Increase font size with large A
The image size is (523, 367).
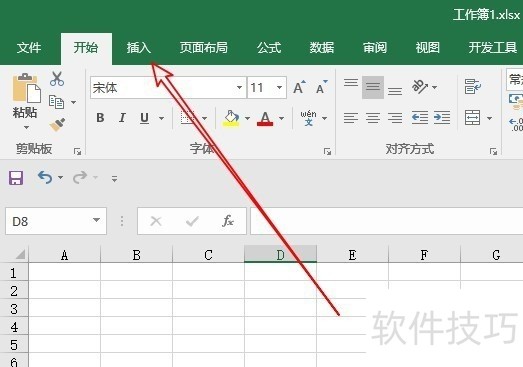click(299, 87)
